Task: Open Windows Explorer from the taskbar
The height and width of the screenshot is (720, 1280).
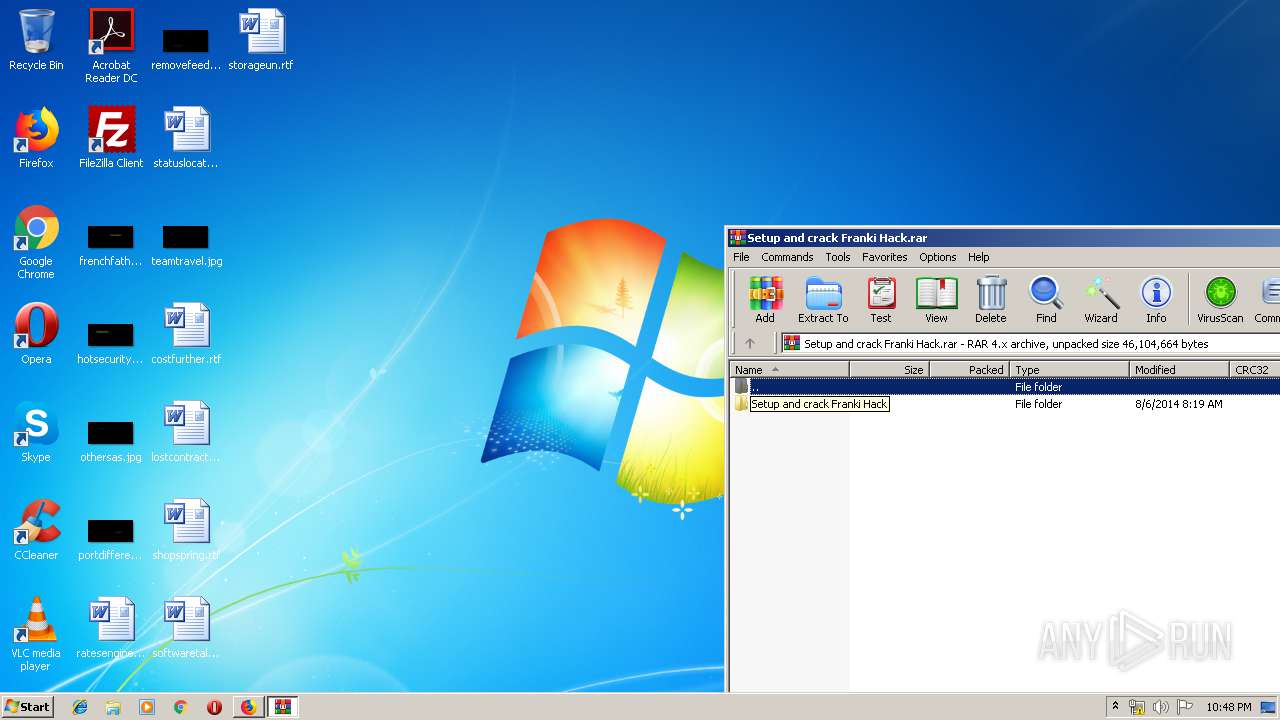Action: coord(113,707)
